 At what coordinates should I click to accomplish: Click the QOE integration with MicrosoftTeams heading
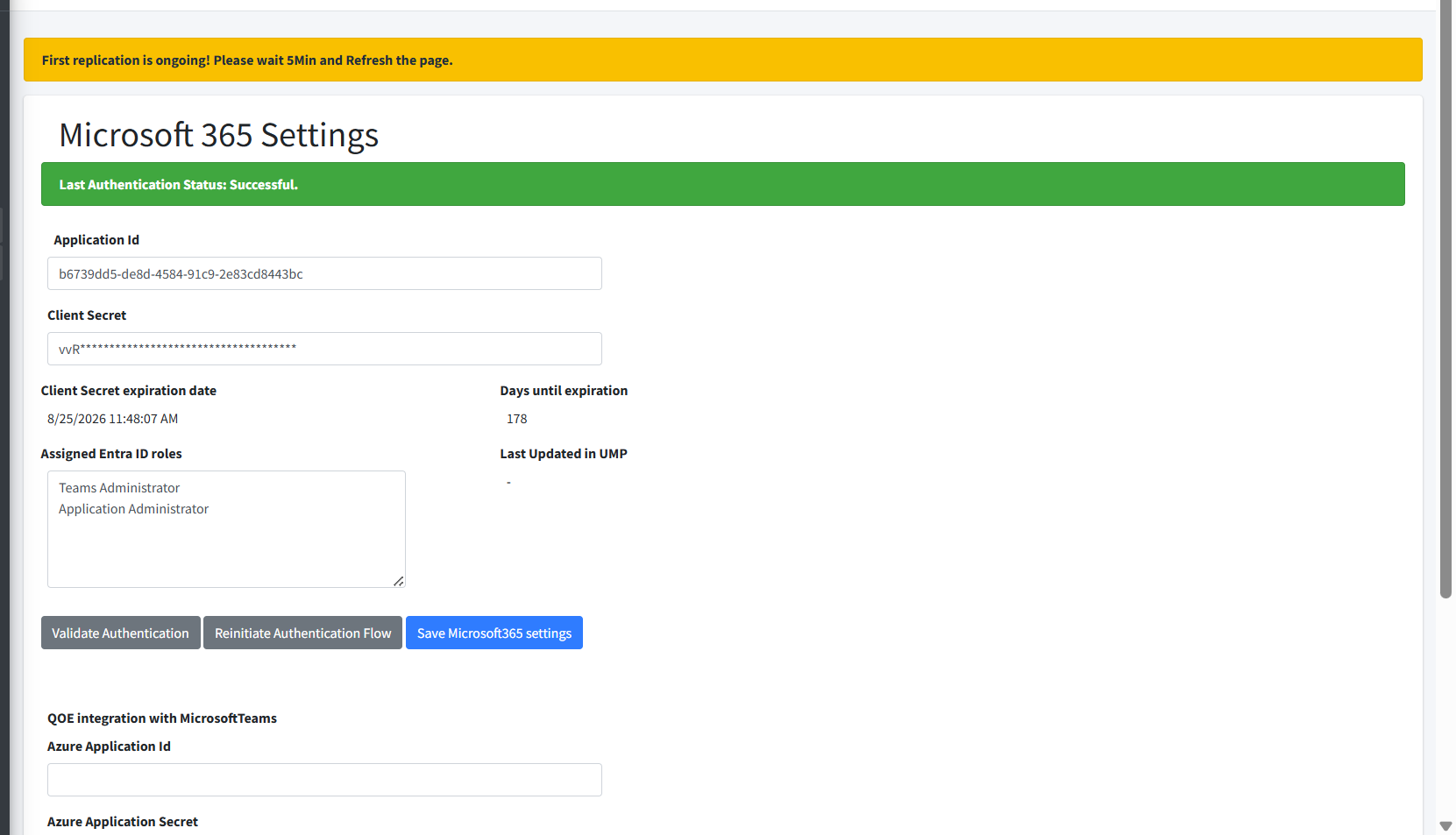point(162,718)
